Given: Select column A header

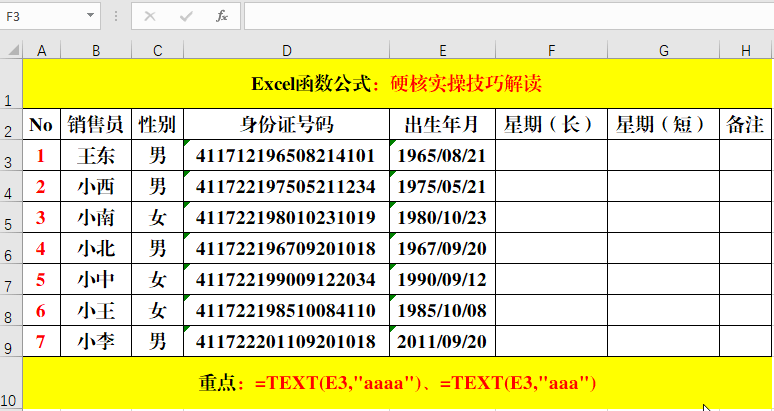Looking at the screenshot, I should 42,50.
